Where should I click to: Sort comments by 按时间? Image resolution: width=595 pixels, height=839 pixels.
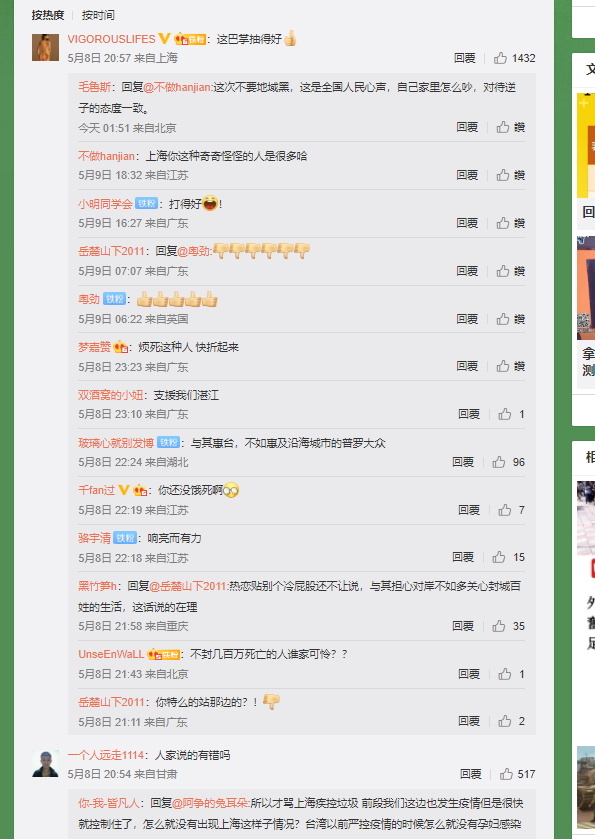pos(98,15)
